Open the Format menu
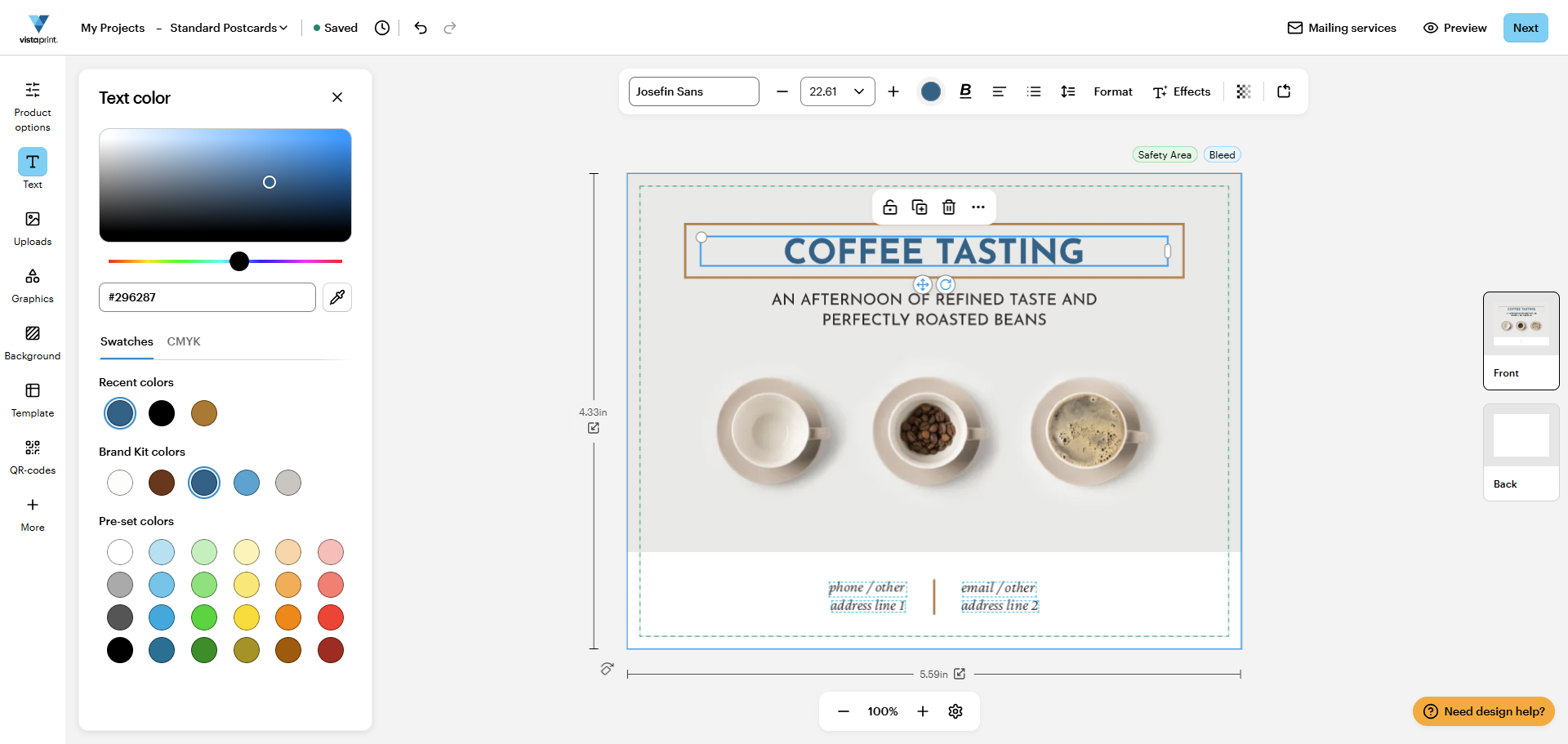The image size is (1568, 744). coord(1113,91)
